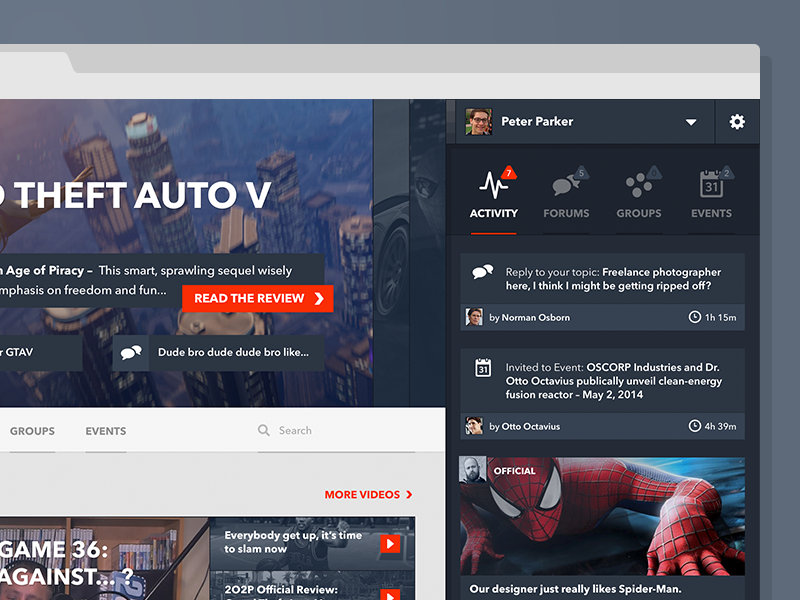The image size is (800, 600).
Task: Click the speech bubble icon on reply notification
Action: tap(482, 272)
